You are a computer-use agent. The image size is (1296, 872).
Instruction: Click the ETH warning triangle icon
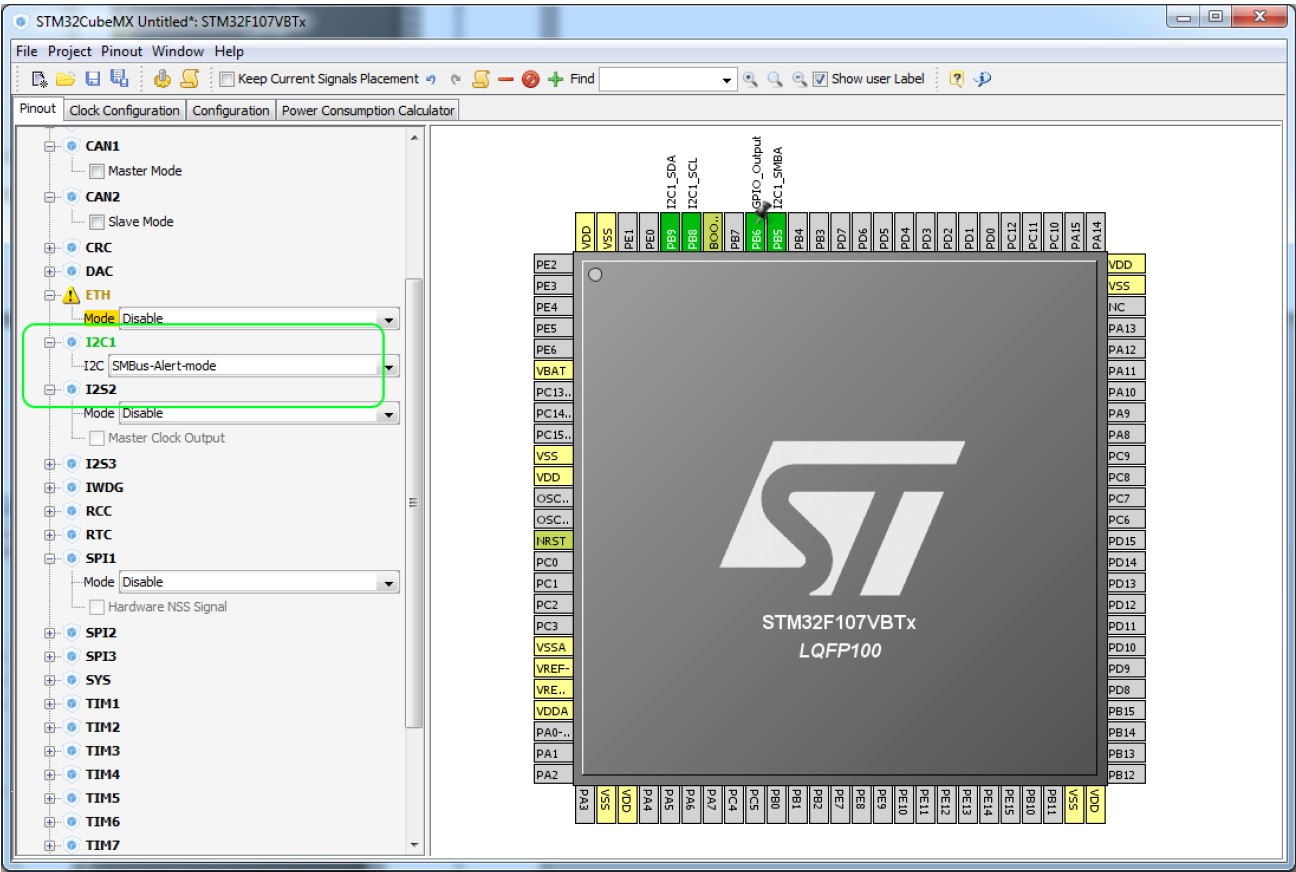tap(71, 295)
